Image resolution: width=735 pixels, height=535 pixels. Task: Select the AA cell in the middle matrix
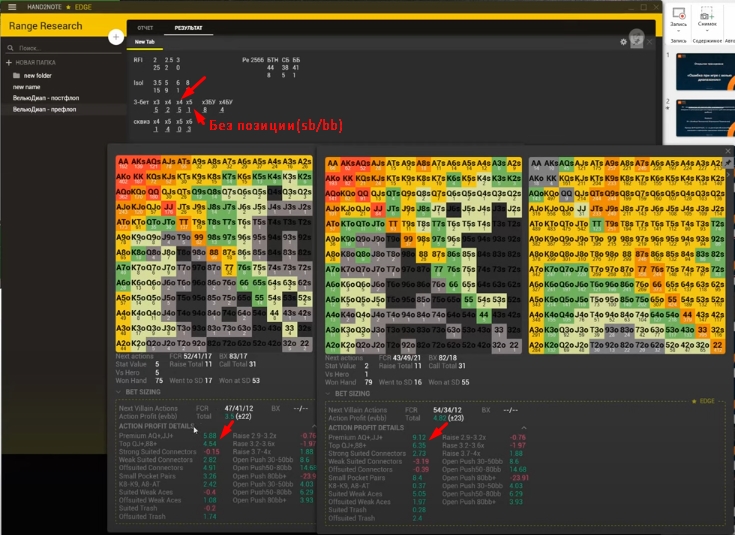pos(332,164)
